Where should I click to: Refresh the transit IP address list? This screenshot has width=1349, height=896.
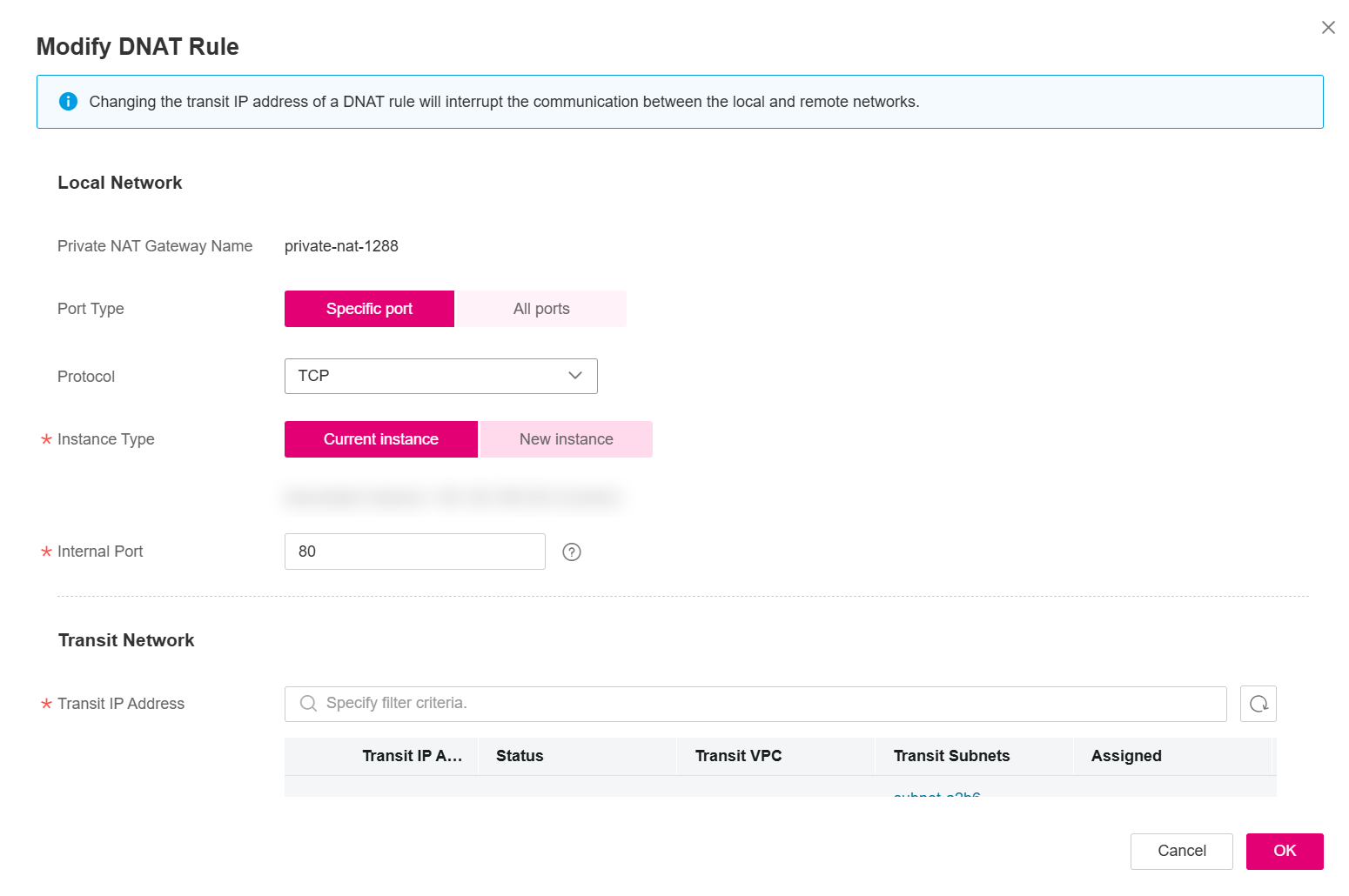pyautogui.click(x=1258, y=704)
